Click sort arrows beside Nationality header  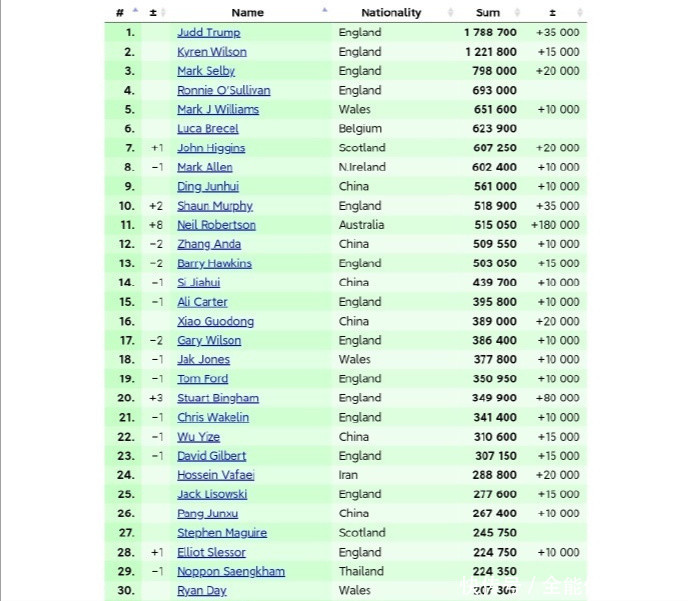click(451, 12)
